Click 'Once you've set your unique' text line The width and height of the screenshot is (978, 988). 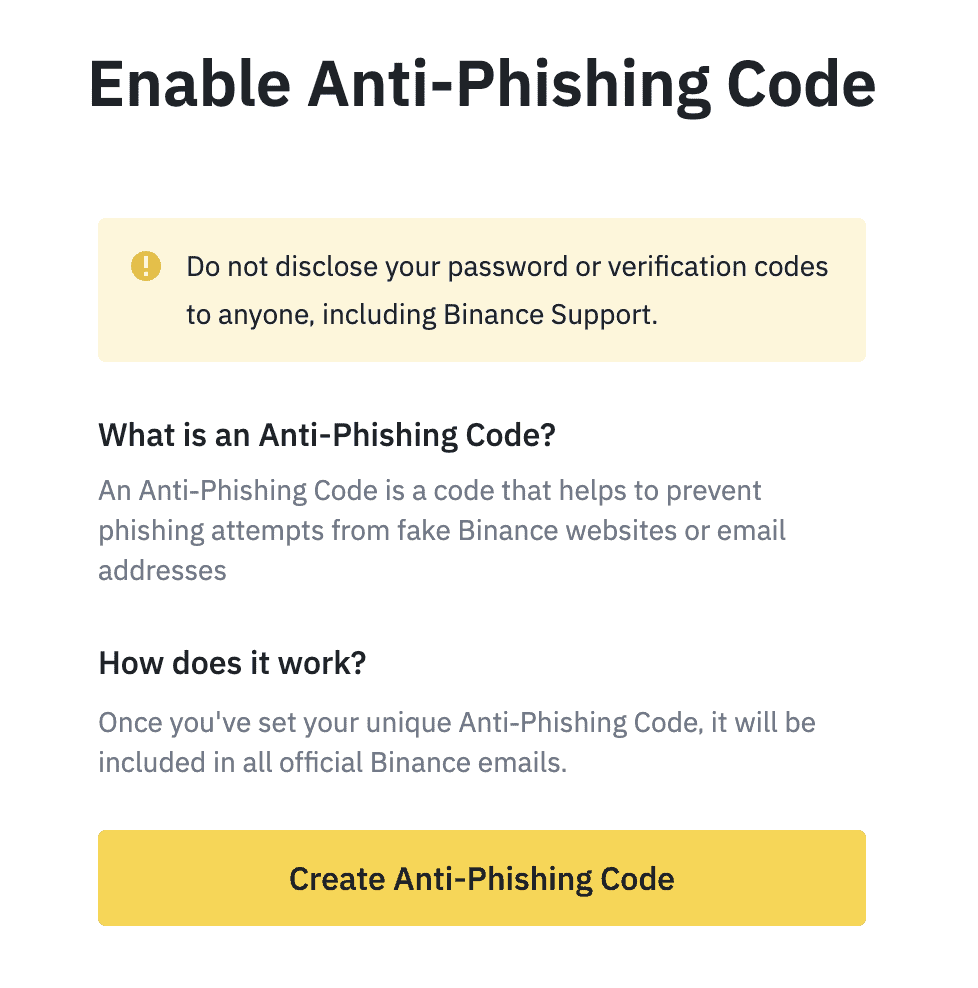(457, 723)
